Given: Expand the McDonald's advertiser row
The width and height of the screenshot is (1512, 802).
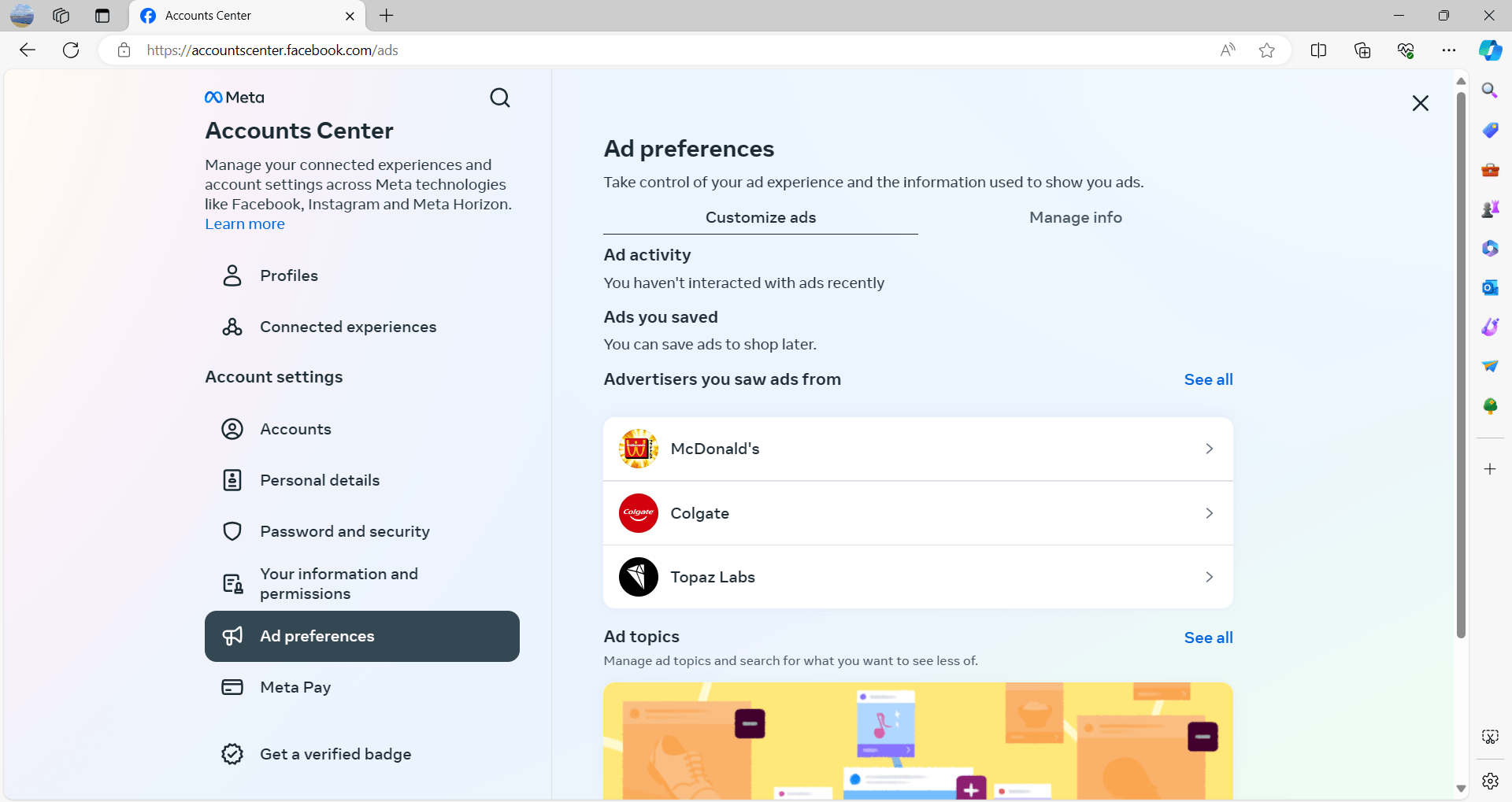Looking at the screenshot, I should pos(917,449).
